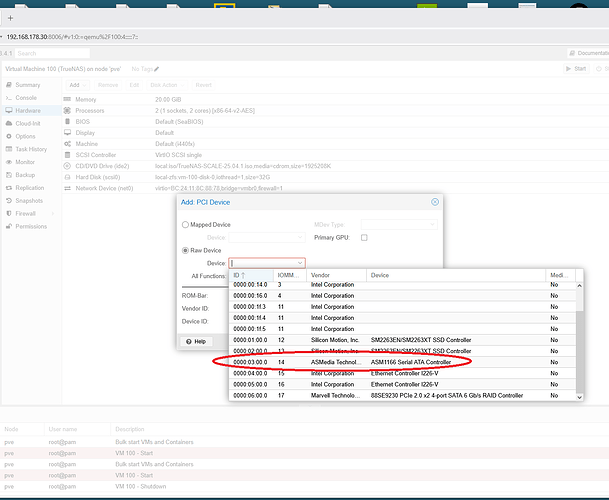609x500 pixels.
Task: Expand the Firewall submenu arrow
Action: tap(55, 213)
